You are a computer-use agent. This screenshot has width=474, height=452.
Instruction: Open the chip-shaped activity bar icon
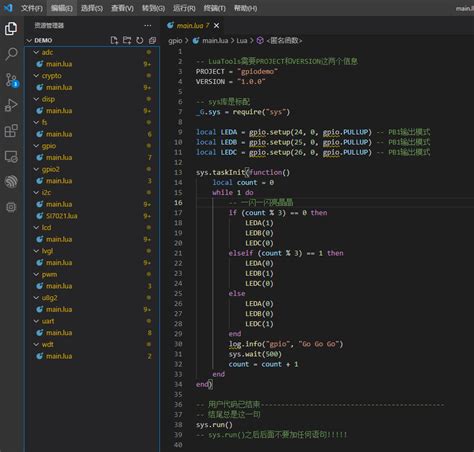(11, 207)
